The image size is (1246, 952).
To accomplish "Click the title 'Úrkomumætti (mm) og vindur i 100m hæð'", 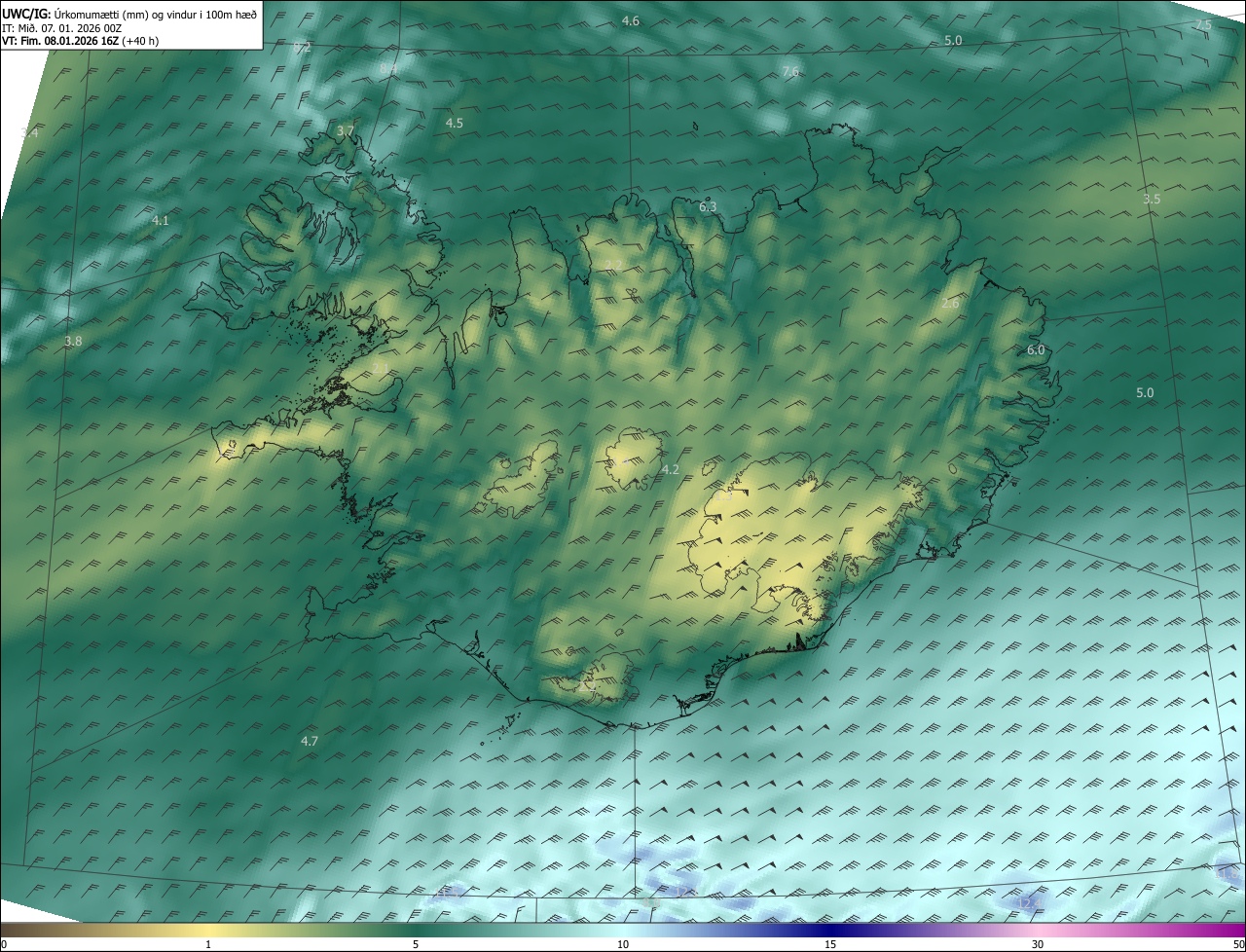I will pyautogui.click(x=154, y=14).
